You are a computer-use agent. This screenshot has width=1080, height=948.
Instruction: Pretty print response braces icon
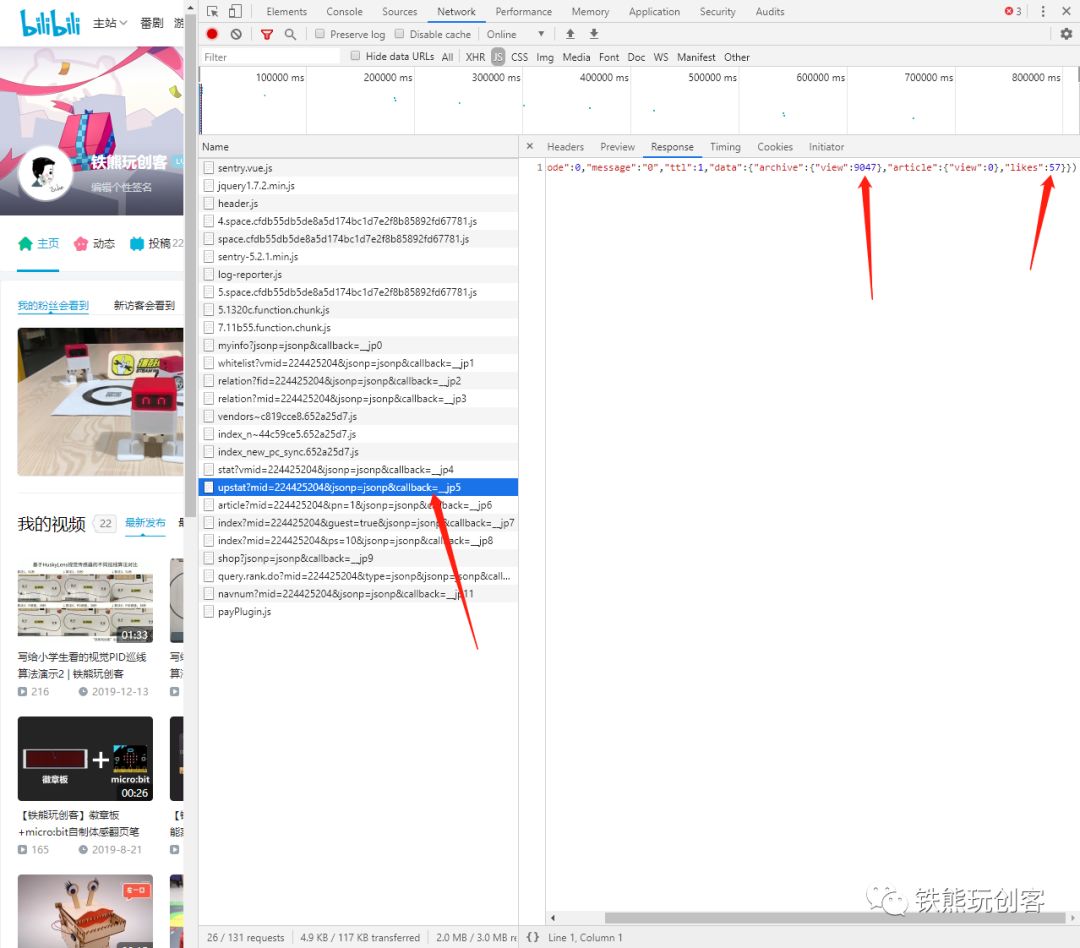pyautogui.click(x=532, y=937)
